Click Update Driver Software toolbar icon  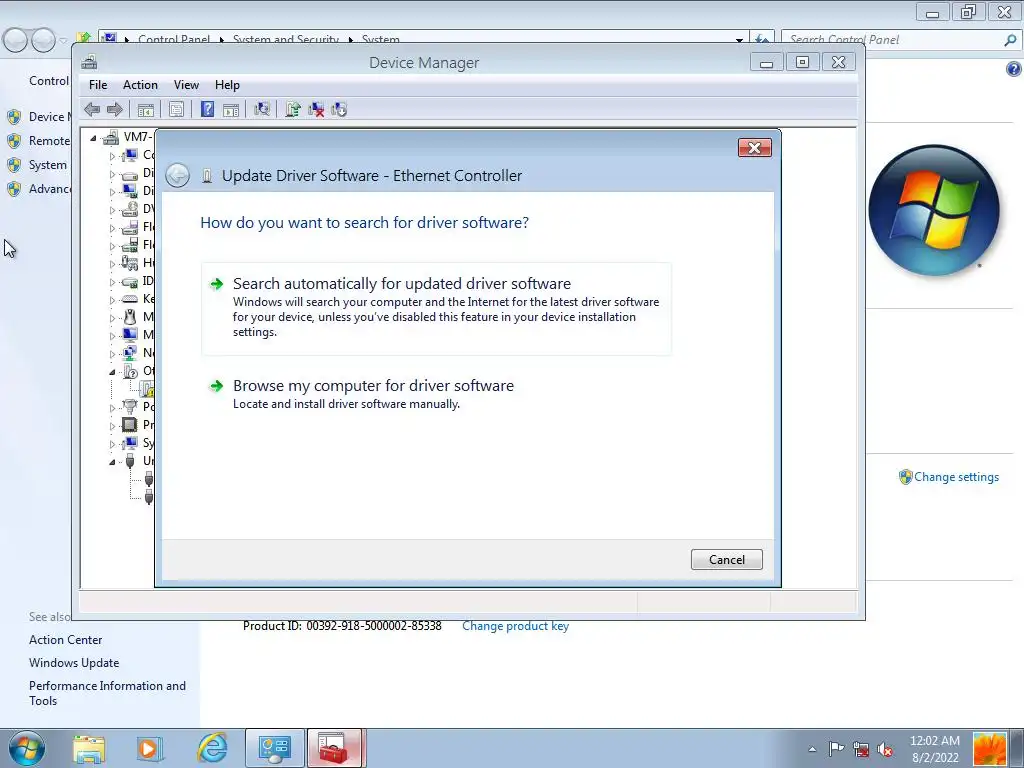point(293,110)
